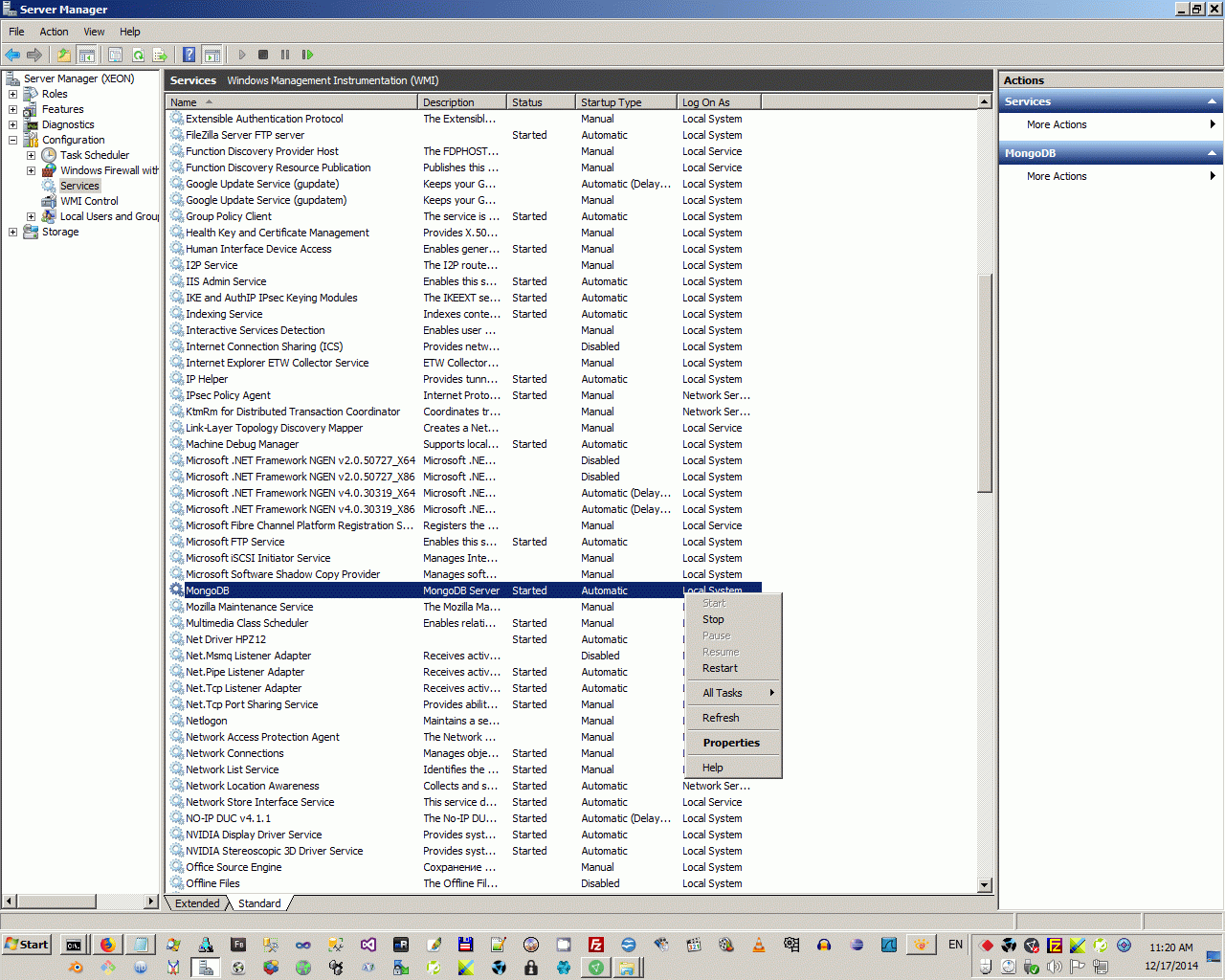Collapse the Services actions section
The image size is (1225, 980).
[x=1213, y=101]
